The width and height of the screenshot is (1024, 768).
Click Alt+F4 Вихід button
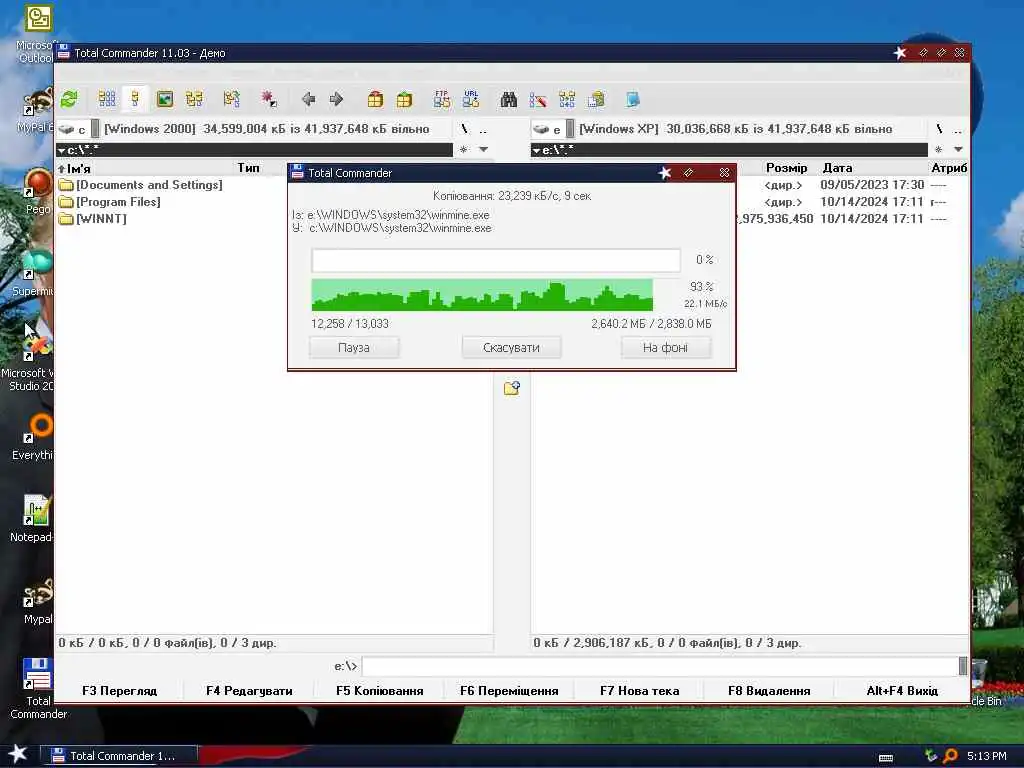coord(902,691)
